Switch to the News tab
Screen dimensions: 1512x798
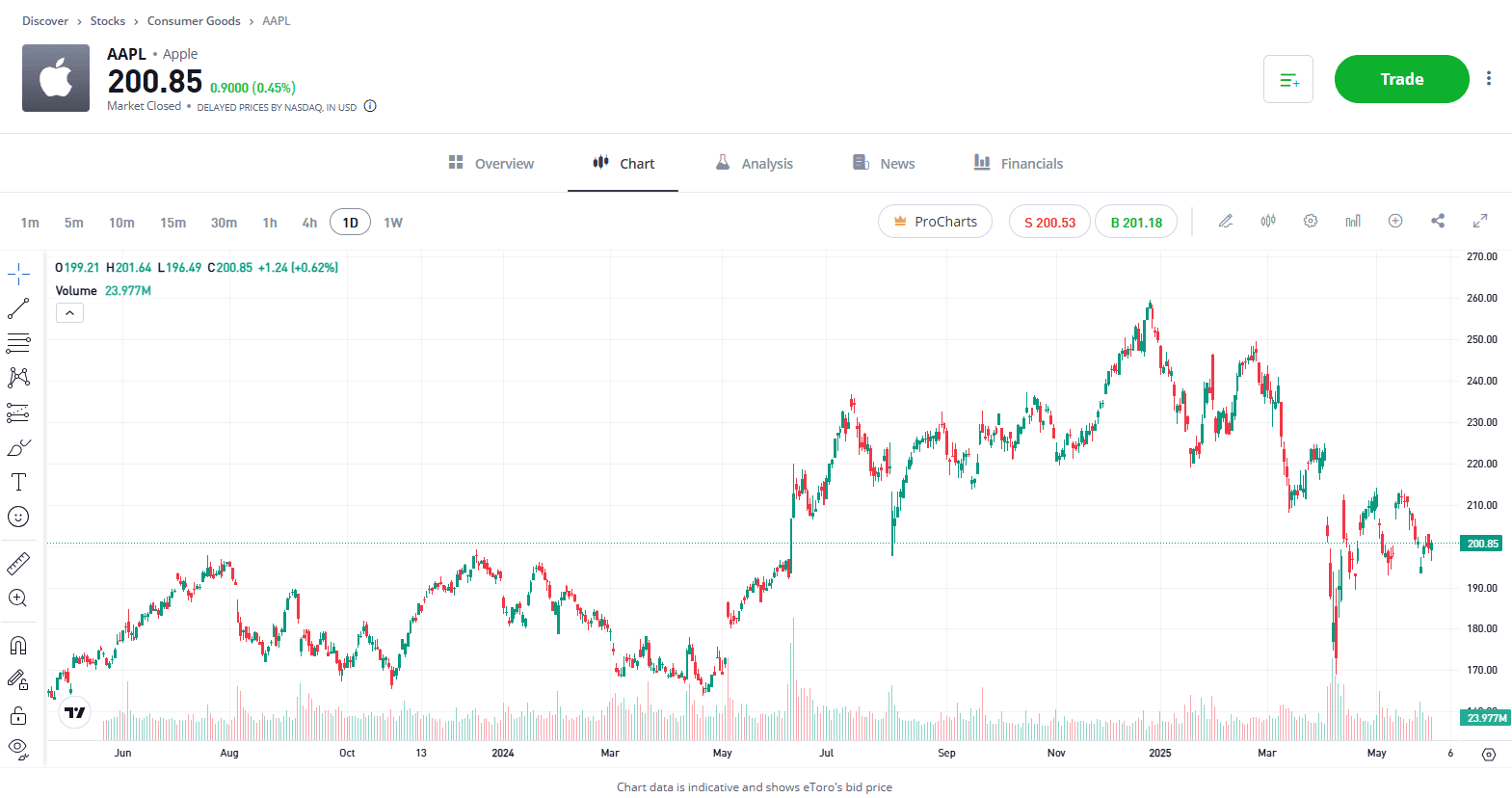point(884,163)
